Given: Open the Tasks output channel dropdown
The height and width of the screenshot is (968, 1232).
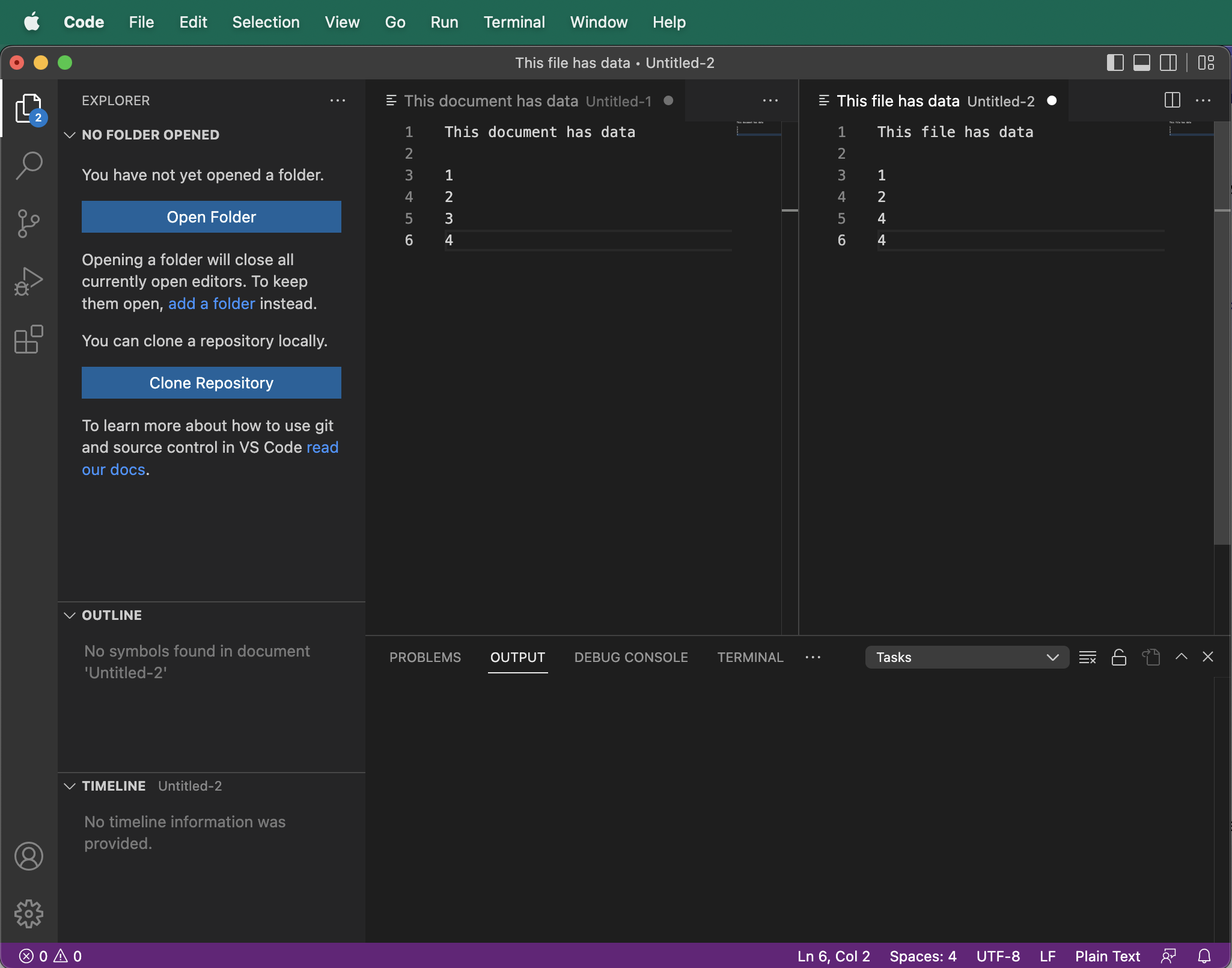Looking at the screenshot, I should tap(965, 657).
